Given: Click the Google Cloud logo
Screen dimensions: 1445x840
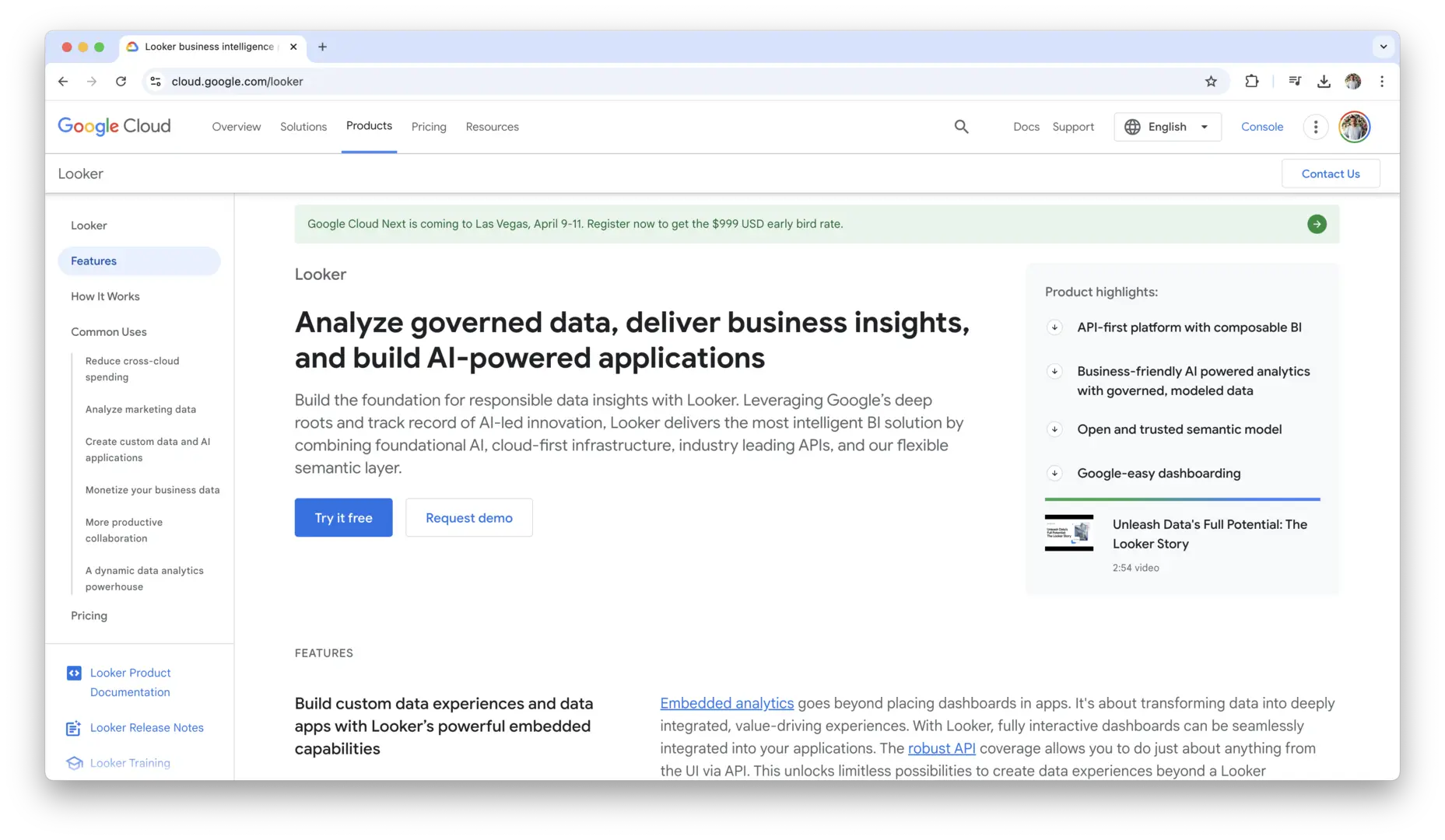Looking at the screenshot, I should click(114, 127).
